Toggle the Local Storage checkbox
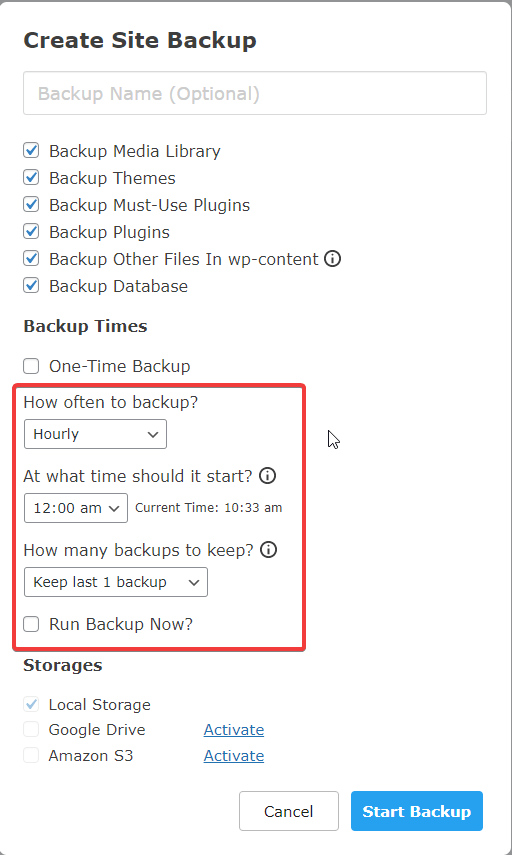 click(x=31, y=705)
